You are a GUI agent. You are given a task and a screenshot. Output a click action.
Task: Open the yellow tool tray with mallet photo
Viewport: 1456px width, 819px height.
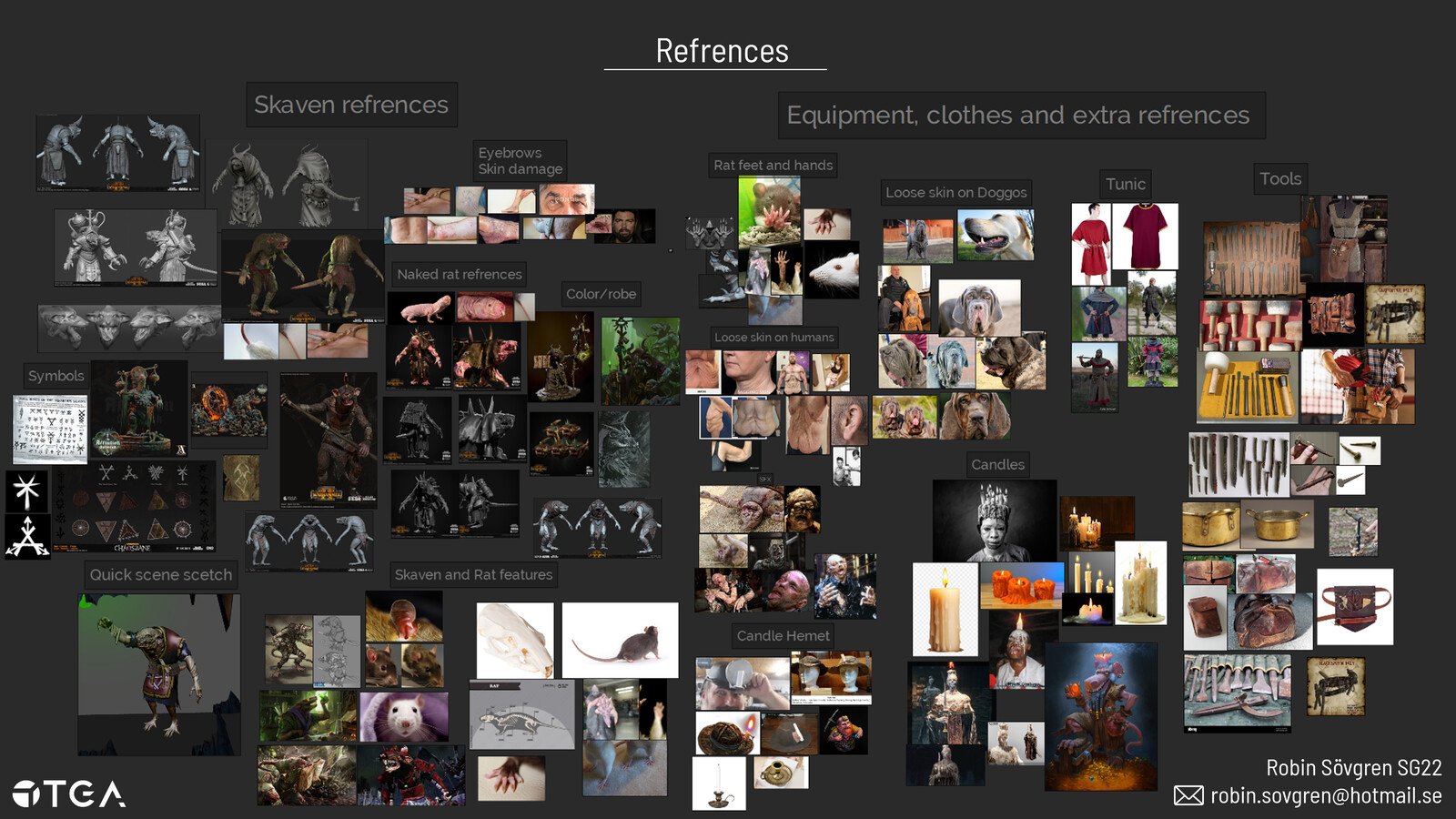[x=1248, y=387]
